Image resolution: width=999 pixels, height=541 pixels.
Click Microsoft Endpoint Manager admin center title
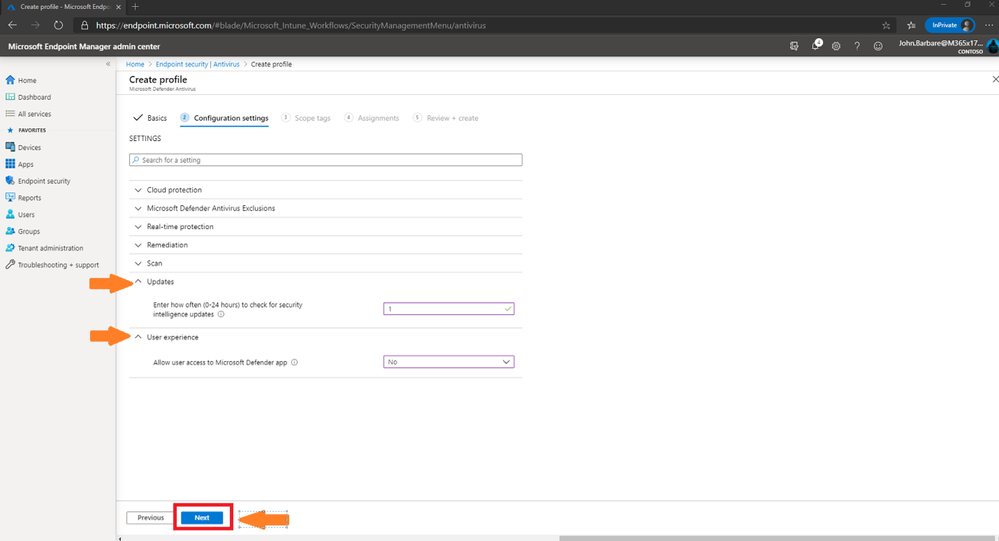(x=84, y=47)
